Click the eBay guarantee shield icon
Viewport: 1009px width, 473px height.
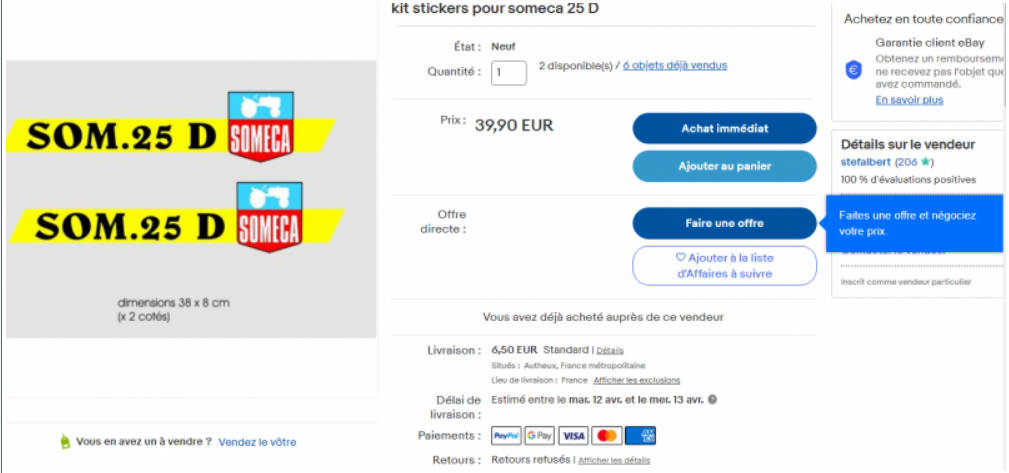tap(853, 69)
